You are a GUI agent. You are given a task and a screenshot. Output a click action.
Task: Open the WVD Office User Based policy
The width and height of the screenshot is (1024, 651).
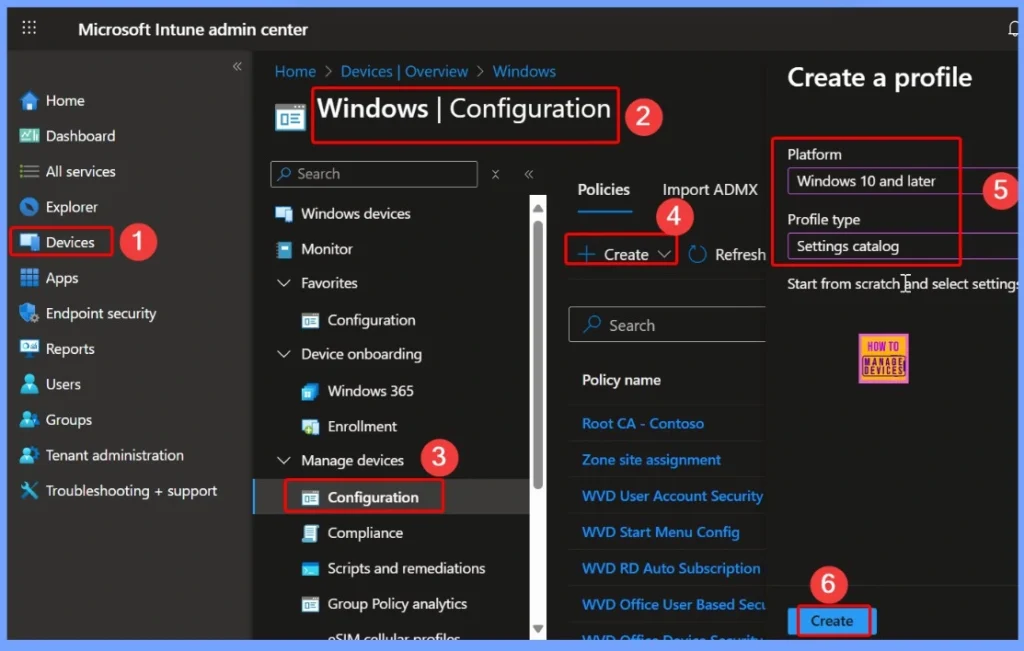click(x=673, y=605)
